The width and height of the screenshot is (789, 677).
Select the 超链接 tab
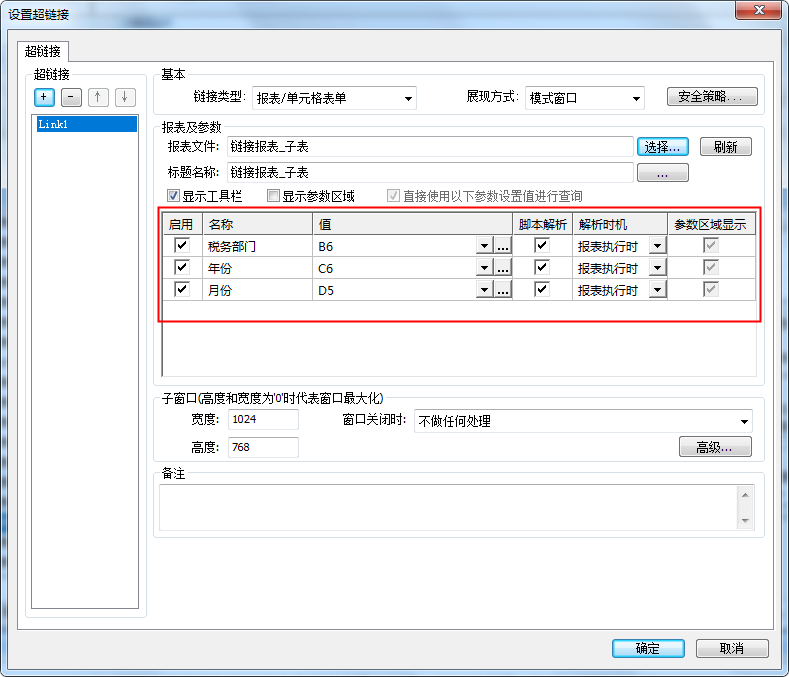(x=42, y=50)
